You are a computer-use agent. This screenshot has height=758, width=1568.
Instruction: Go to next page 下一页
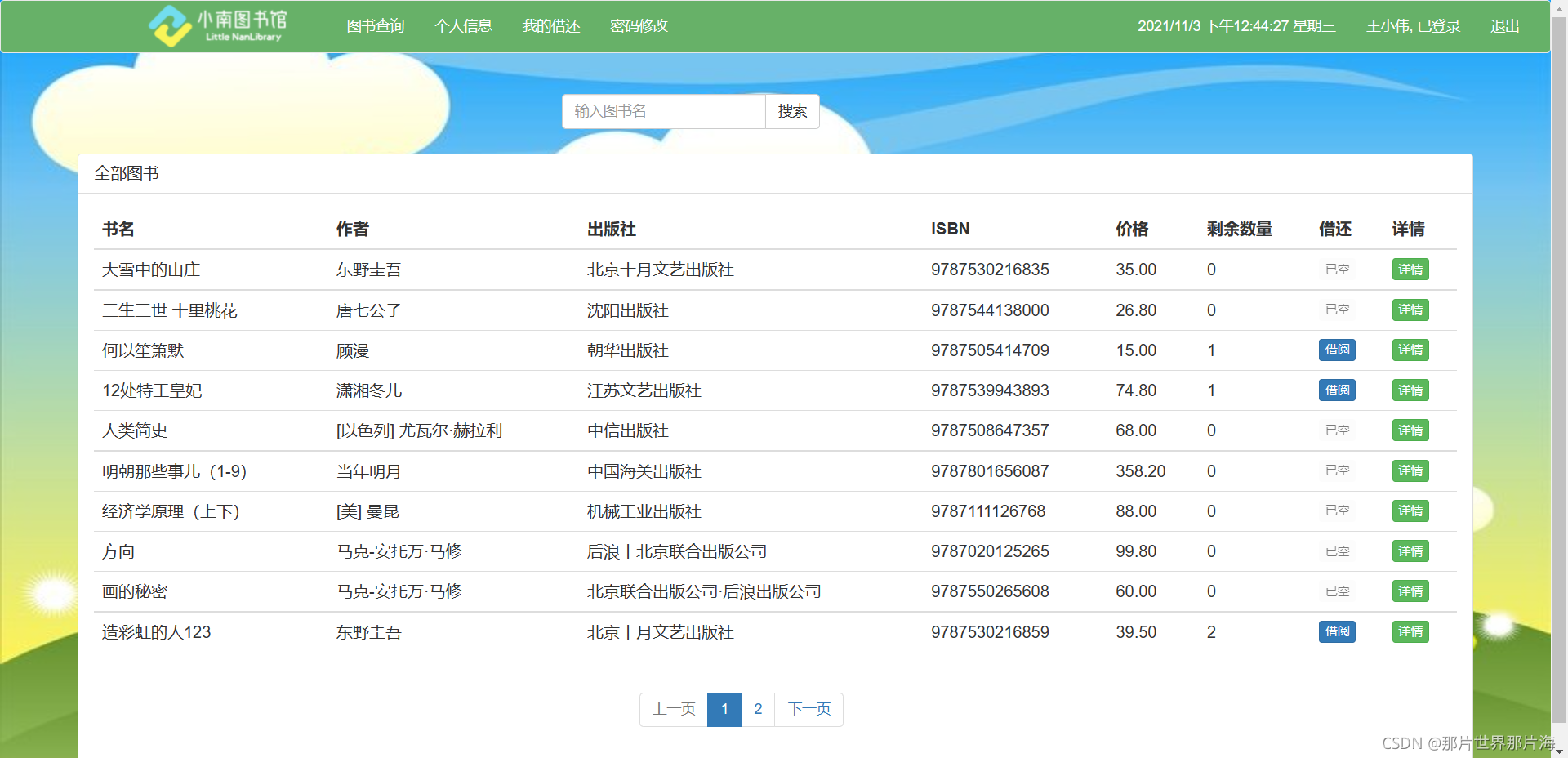tap(808, 709)
